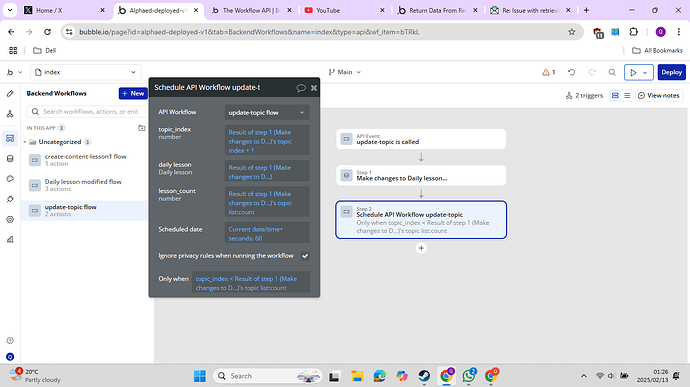Viewport: 690px width, 387px height.
Task: Switch to list view toggle
Action: pos(627,96)
